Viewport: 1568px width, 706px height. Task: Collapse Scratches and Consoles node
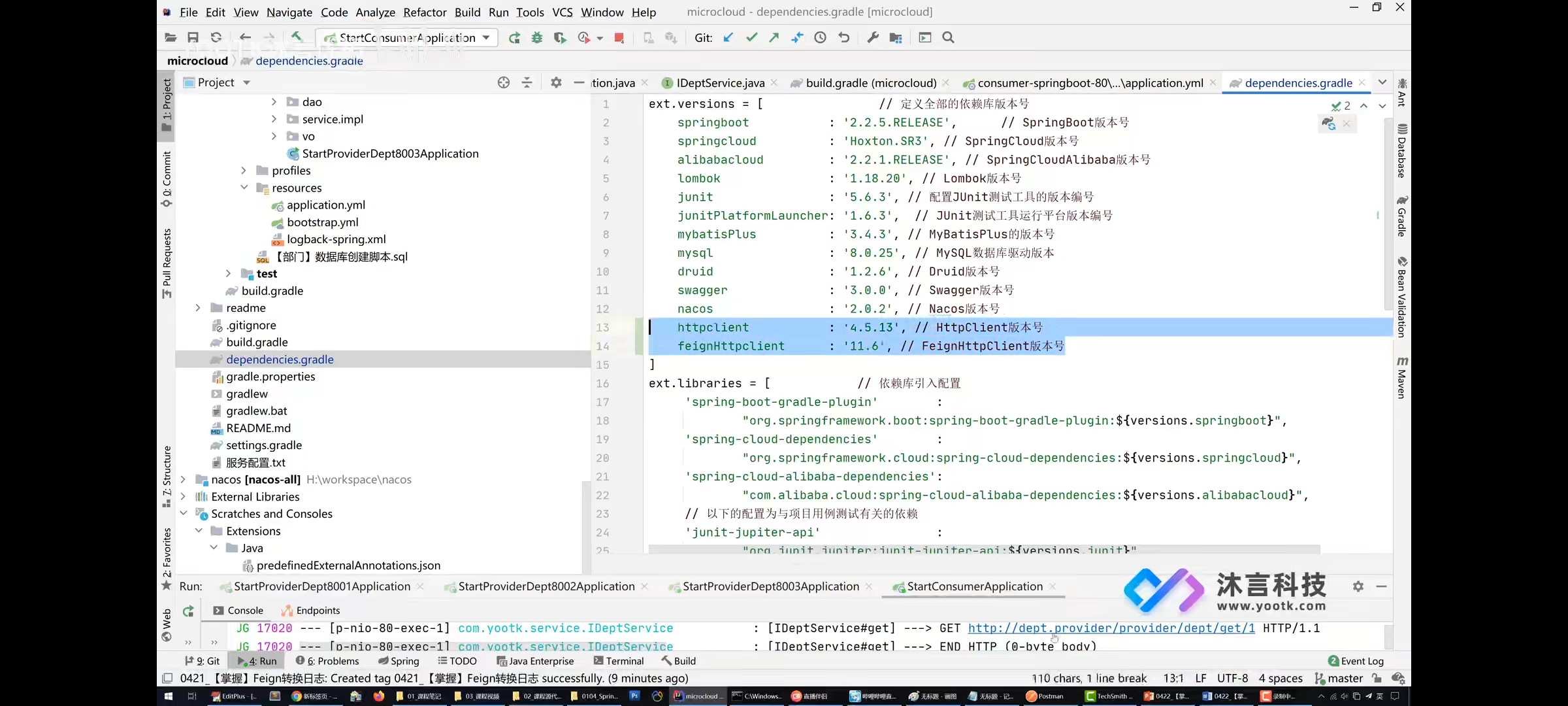(183, 514)
